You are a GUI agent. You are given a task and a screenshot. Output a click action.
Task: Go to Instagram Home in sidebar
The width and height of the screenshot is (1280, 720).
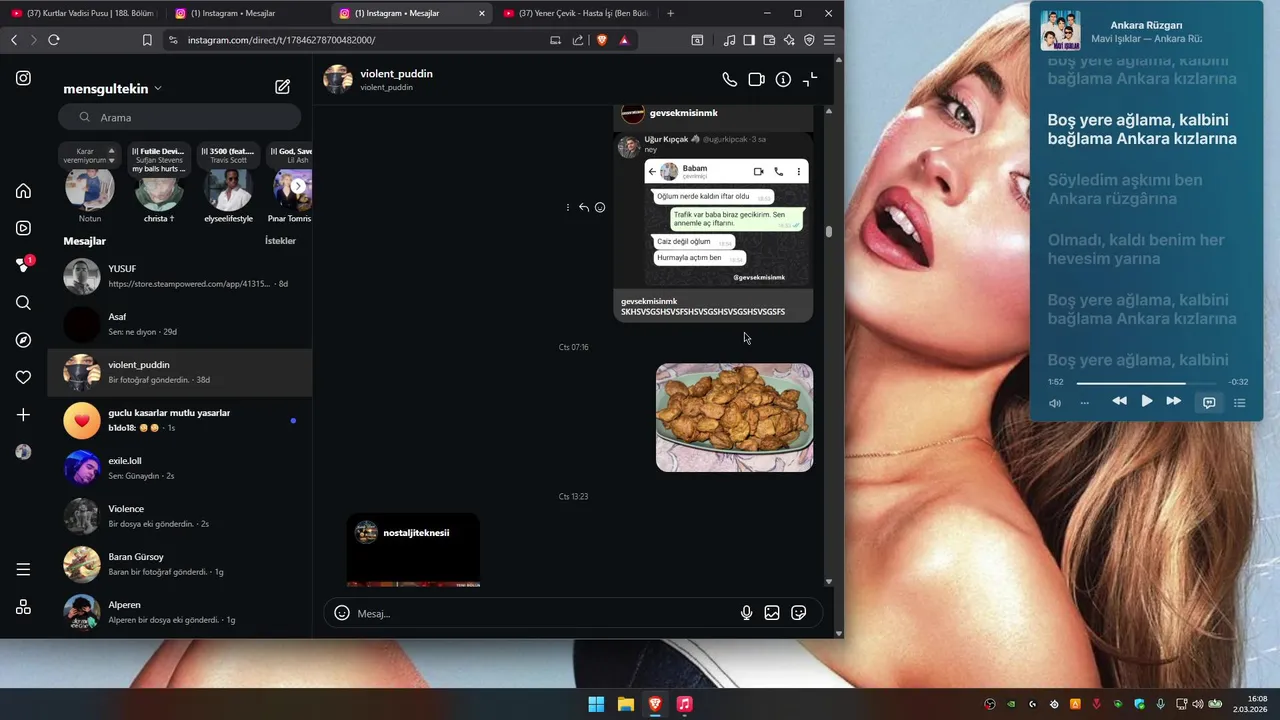(x=23, y=191)
